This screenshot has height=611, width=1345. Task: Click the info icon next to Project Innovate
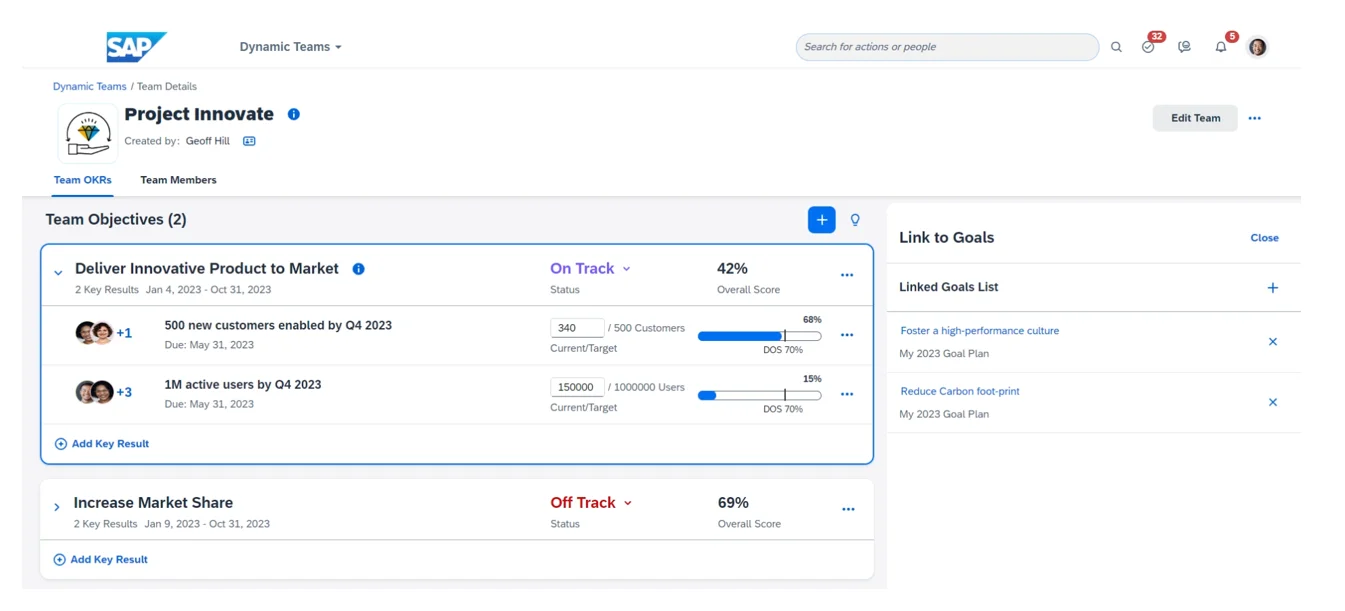(294, 114)
